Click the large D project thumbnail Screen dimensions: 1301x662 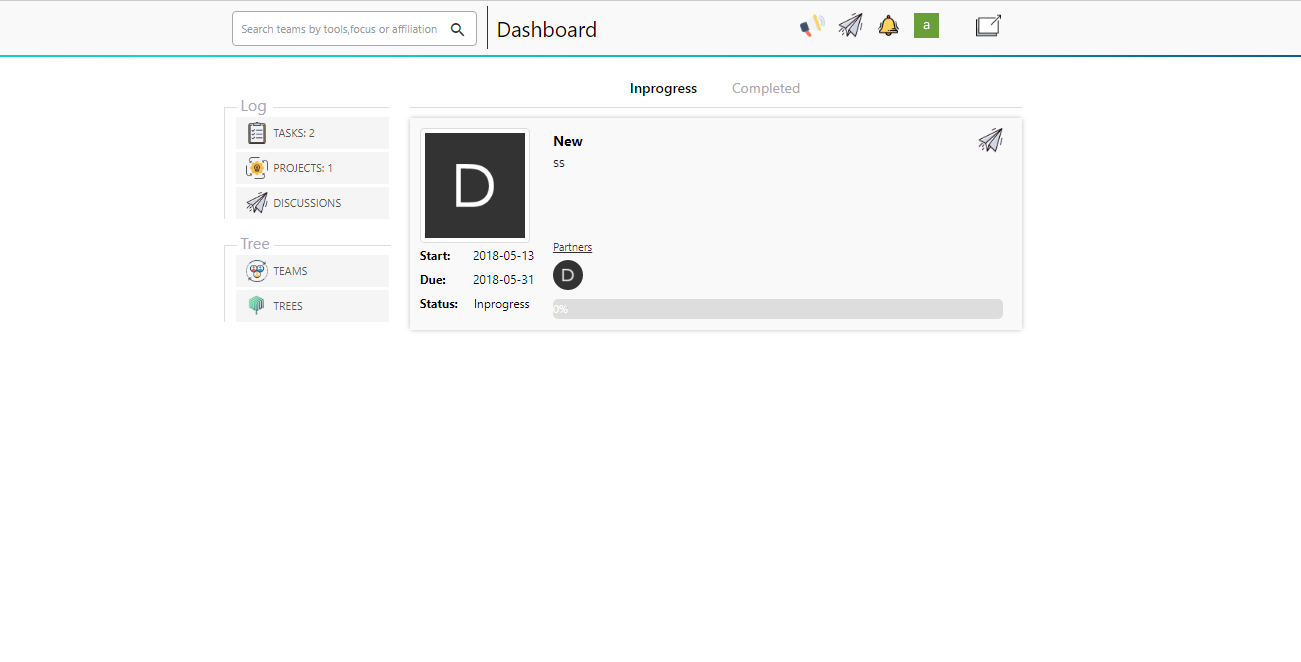click(475, 185)
